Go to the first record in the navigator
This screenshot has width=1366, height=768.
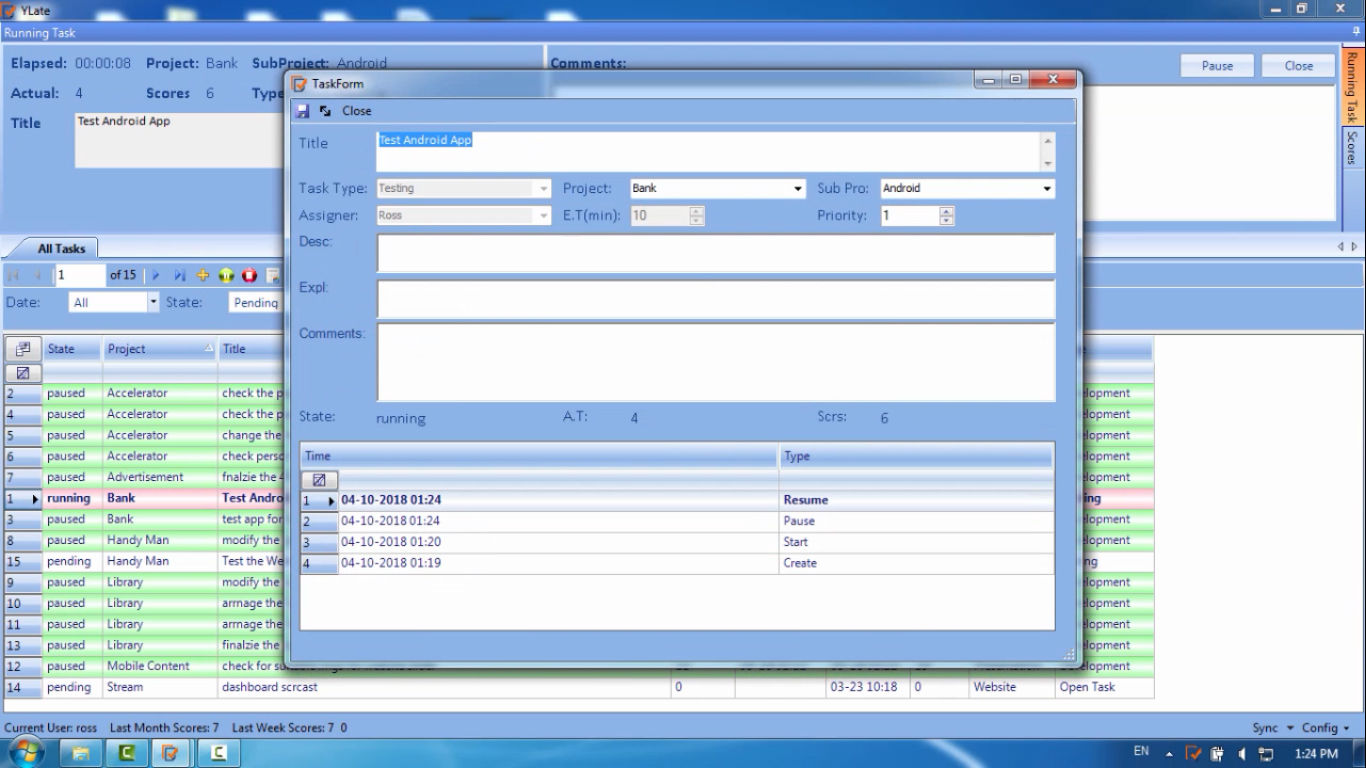click(14, 275)
